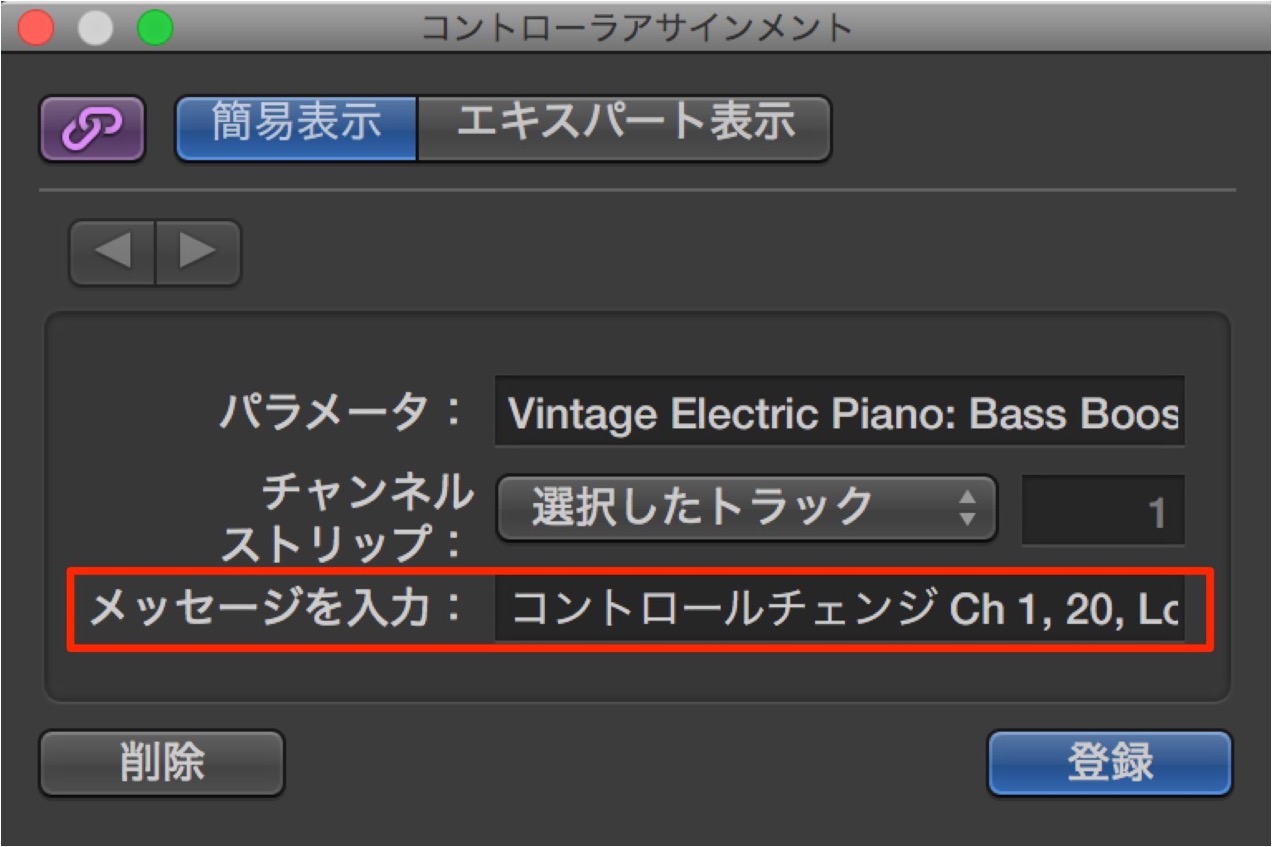Go to previous assignment with left arrow
The width and height of the screenshot is (1272, 847).
click(112, 253)
